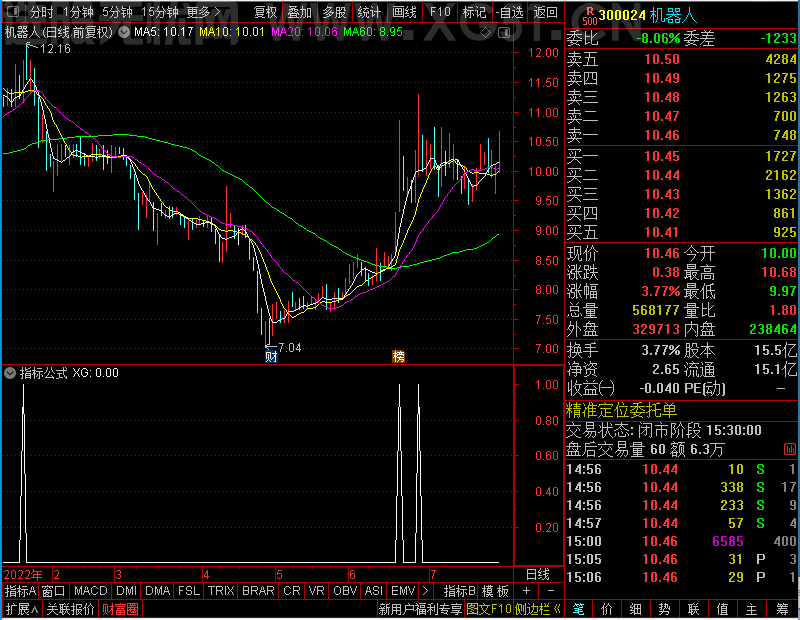Click the panel layout icon at the top-left corner

click(14, 11)
